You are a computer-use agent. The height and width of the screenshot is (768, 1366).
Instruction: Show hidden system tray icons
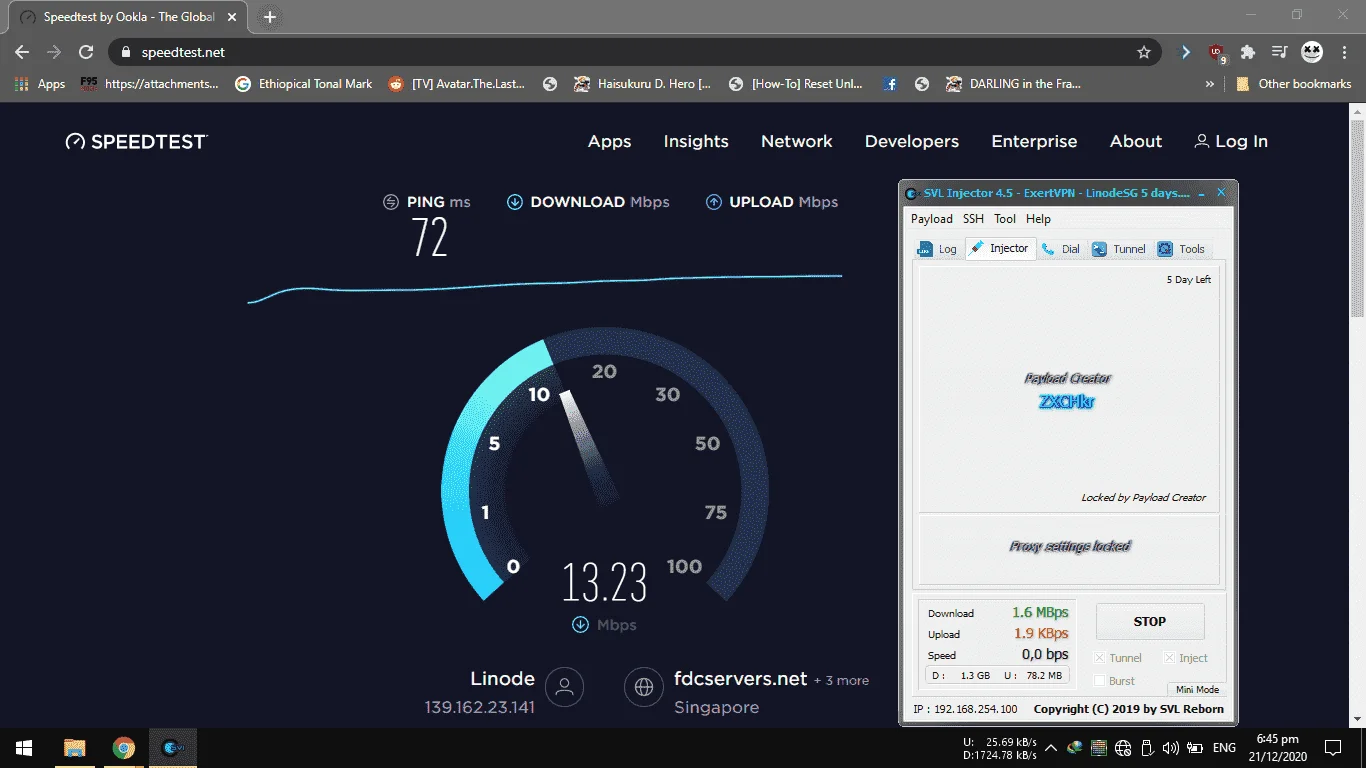click(1051, 748)
